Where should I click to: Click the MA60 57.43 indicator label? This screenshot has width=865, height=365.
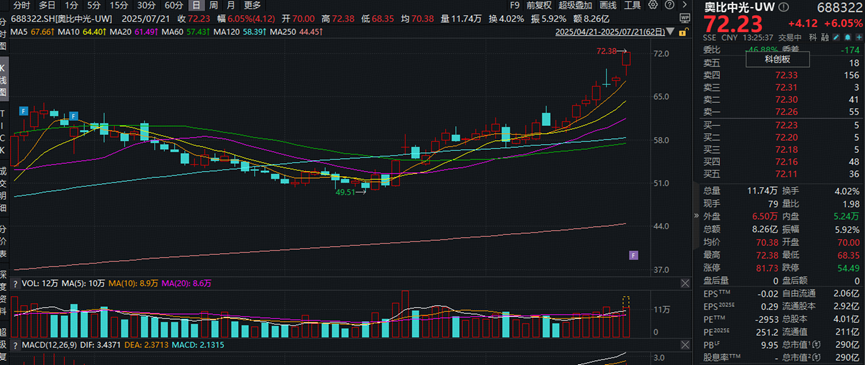point(185,32)
